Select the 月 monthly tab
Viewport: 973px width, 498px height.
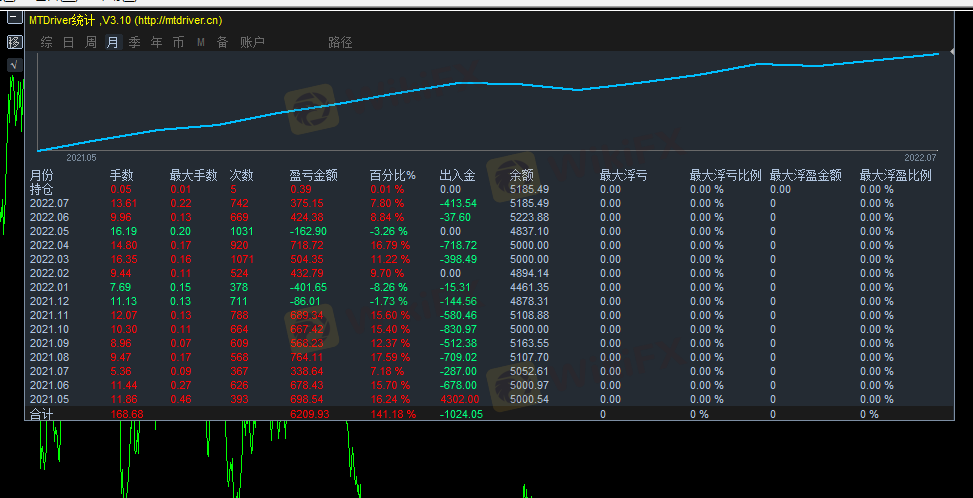[112, 42]
